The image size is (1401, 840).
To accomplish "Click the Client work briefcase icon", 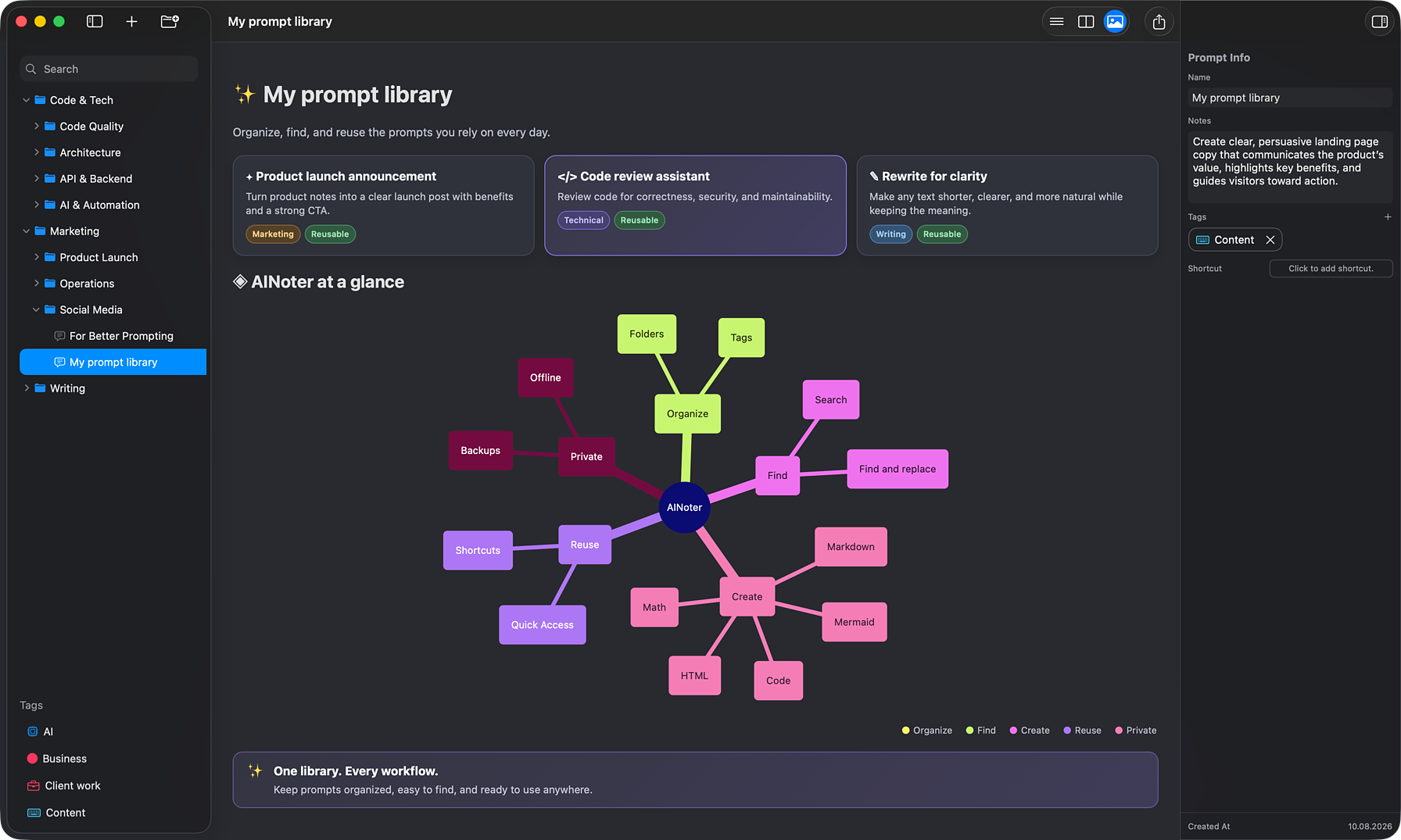I will click(34, 786).
